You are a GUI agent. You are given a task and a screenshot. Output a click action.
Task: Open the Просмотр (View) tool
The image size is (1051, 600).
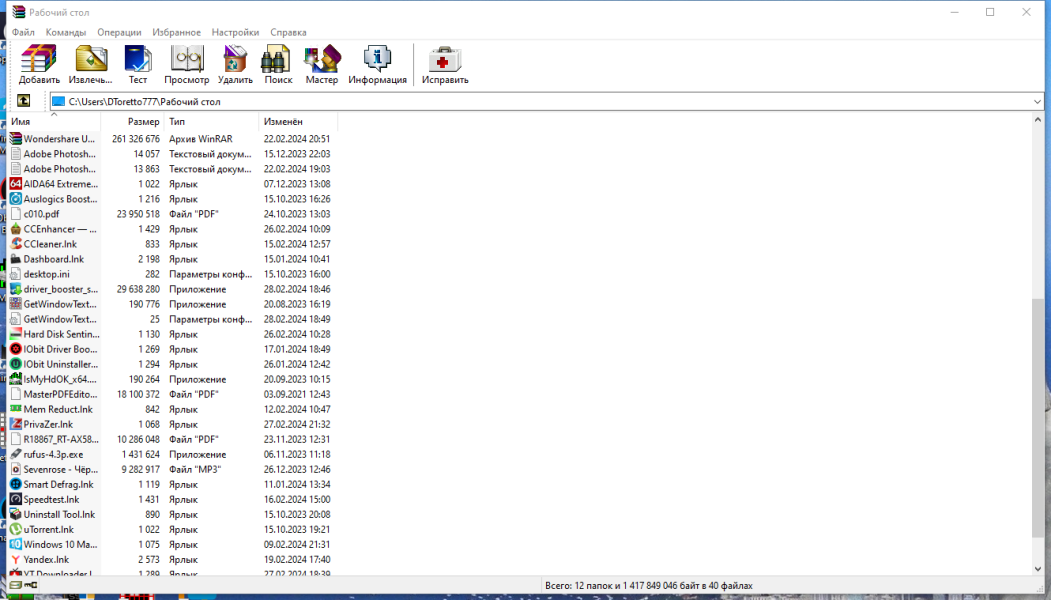click(186, 65)
